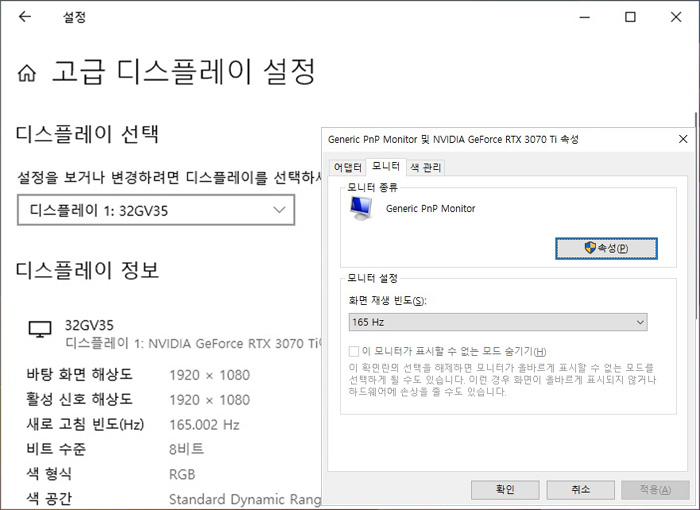
Task: Toggle the 표시할 수 없는 모드 숨기기 checkbox
Action: (x=353, y=351)
